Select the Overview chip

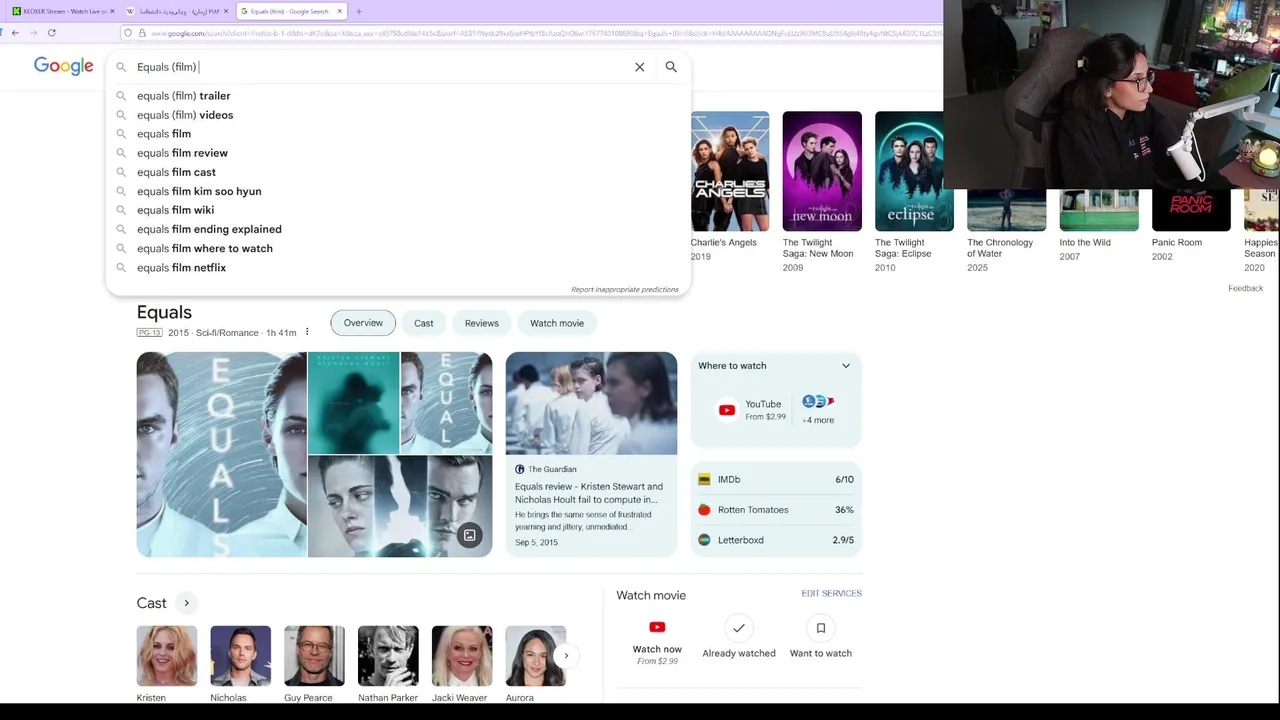point(363,323)
